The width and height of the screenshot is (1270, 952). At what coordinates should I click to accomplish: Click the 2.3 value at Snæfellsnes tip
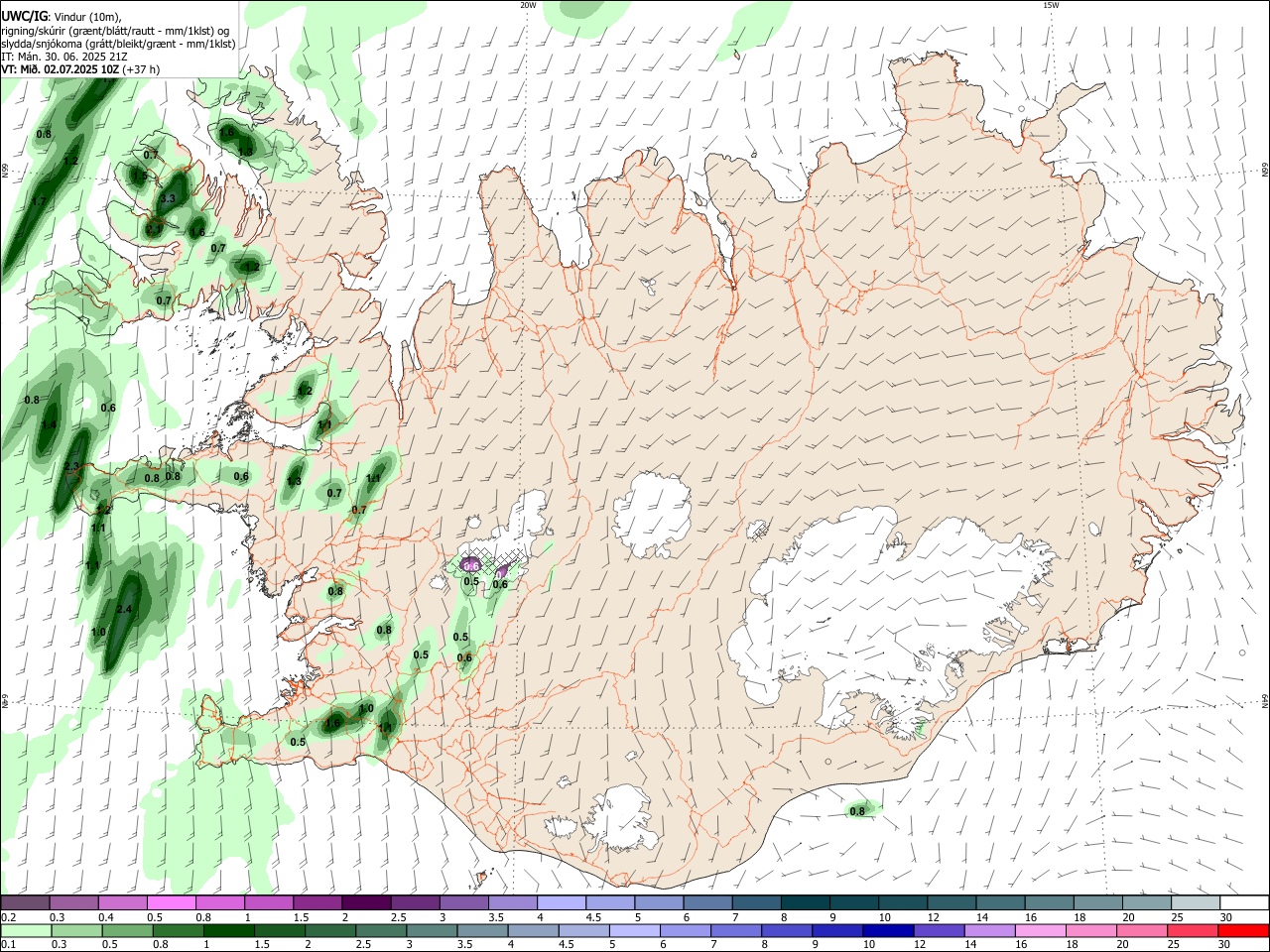[70, 466]
